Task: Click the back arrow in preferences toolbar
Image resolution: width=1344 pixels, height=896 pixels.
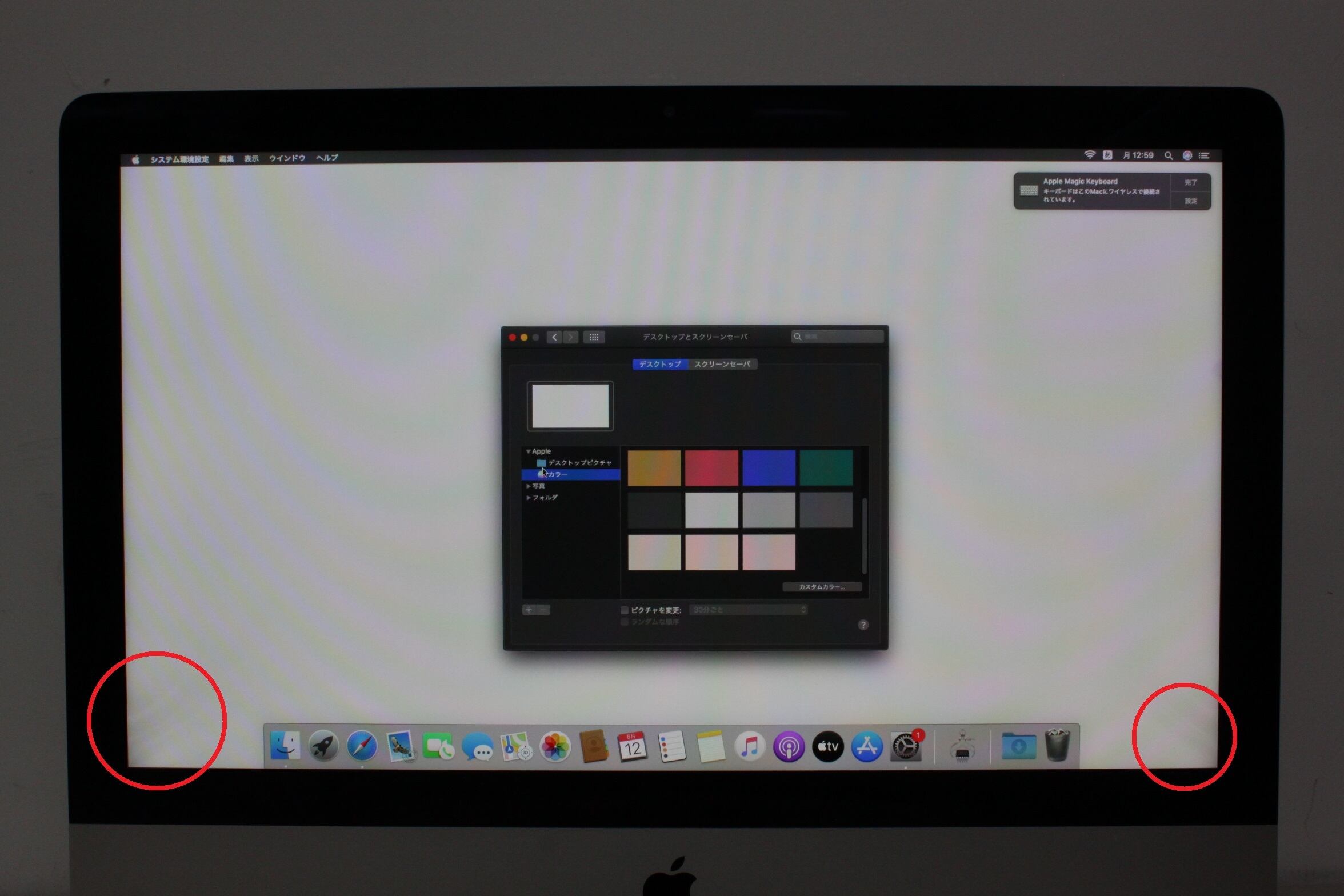Action: (x=554, y=337)
